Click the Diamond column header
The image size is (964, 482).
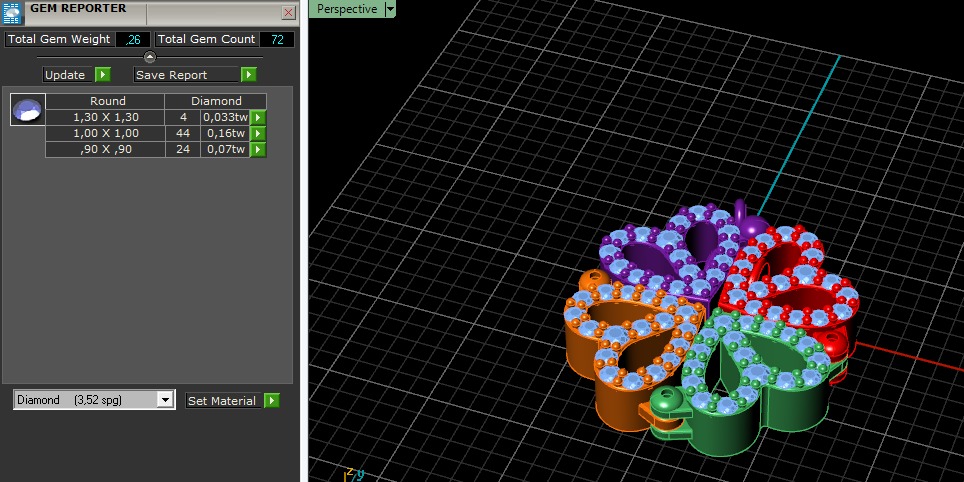pos(216,101)
